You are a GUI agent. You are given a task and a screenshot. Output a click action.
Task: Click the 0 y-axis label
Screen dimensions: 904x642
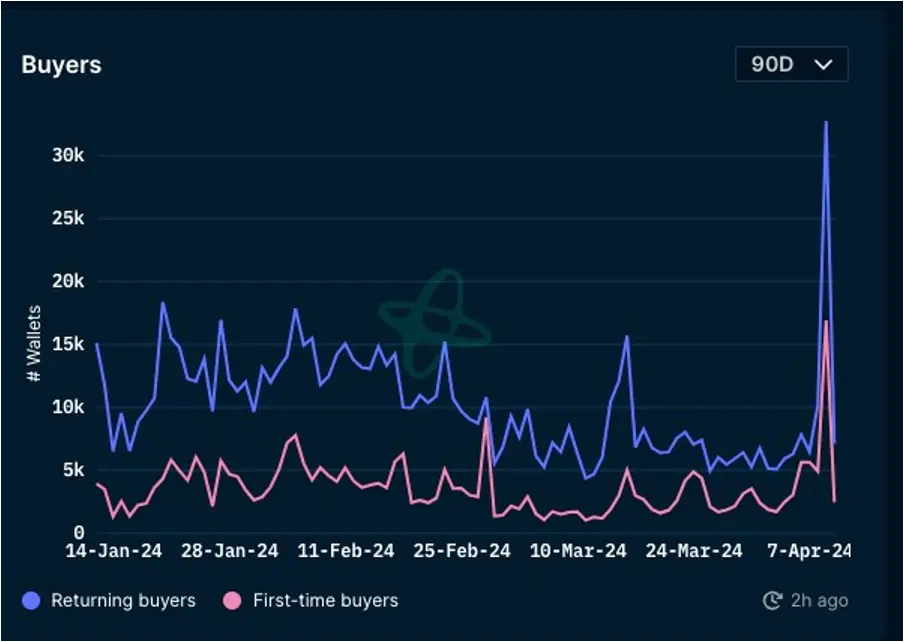(79, 533)
